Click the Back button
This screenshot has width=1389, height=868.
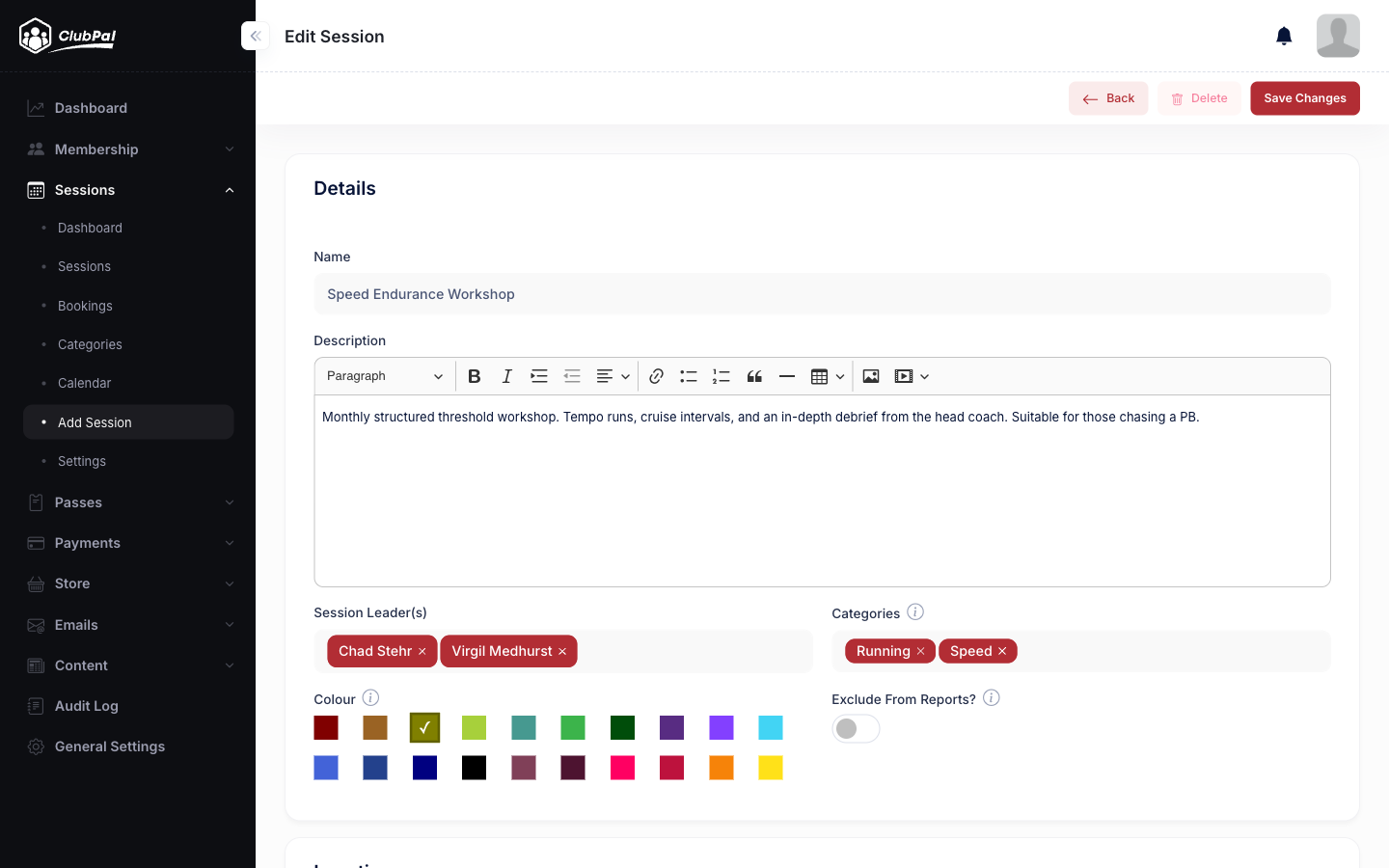(1108, 97)
